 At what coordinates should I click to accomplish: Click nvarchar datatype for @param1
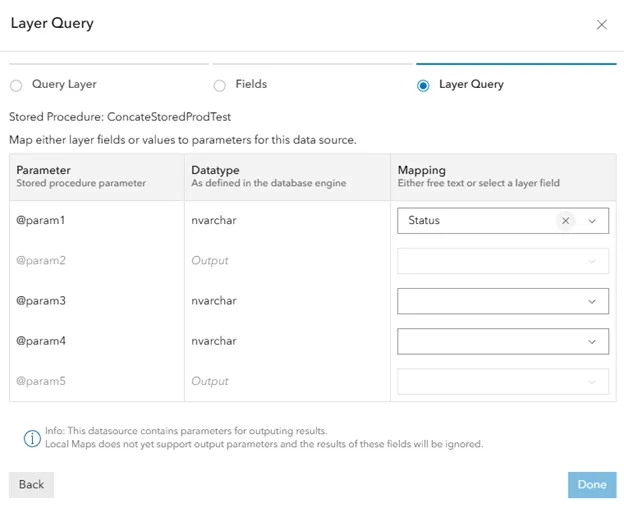pos(214,220)
